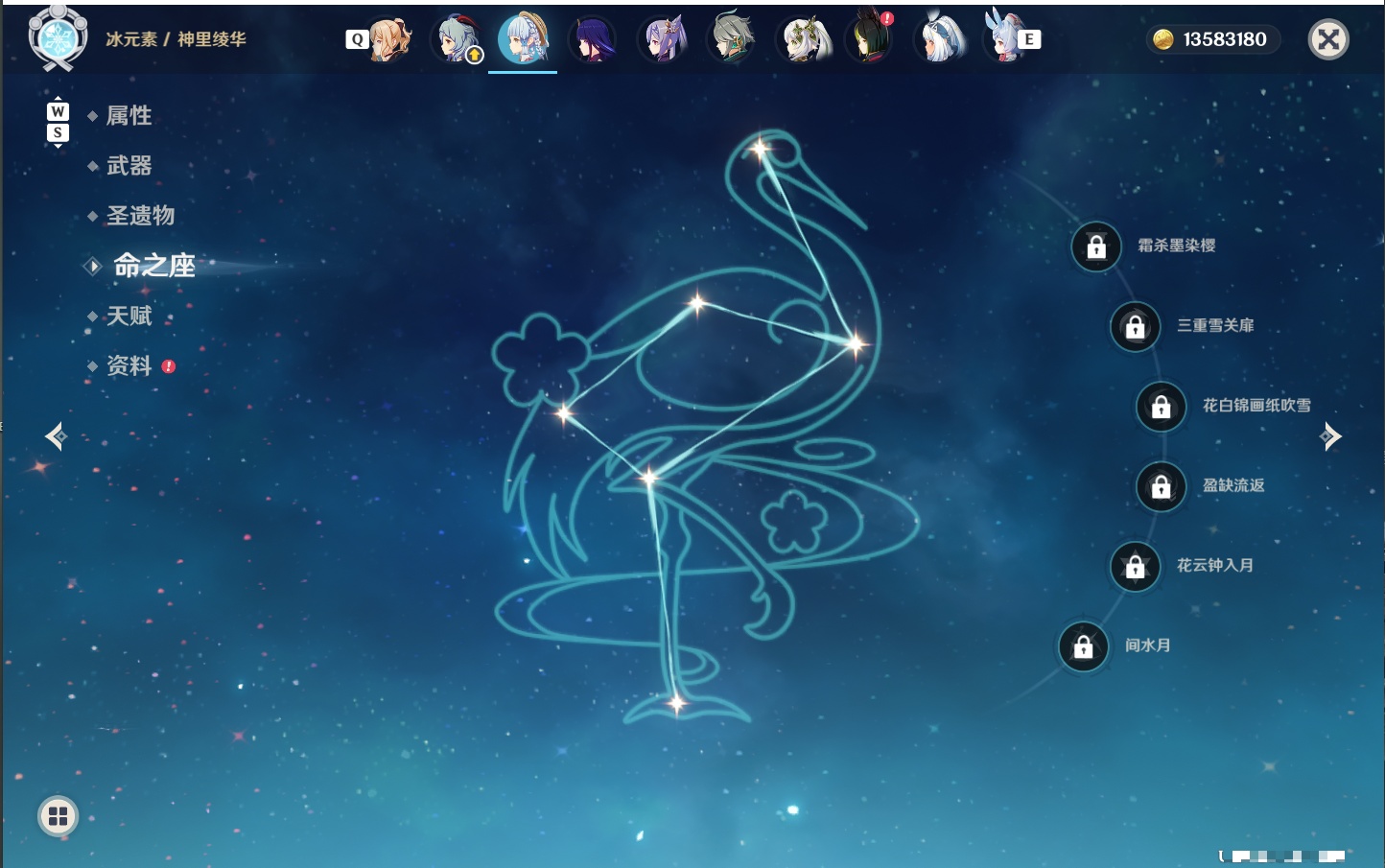
Task: Select the constellation name 间水月
Action: click(x=1148, y=645)
